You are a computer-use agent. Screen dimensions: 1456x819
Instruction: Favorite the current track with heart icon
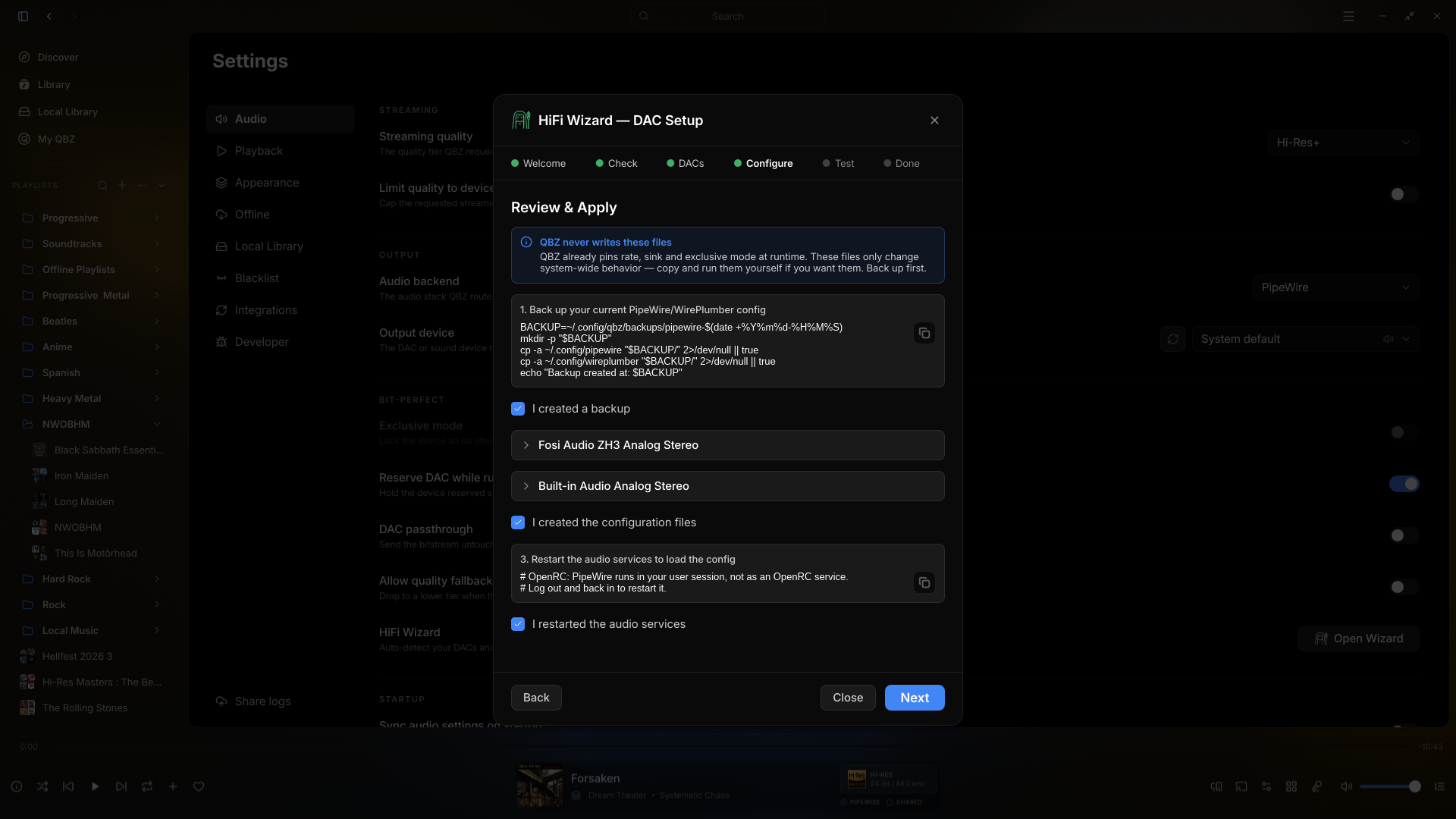tap(199, 787)
